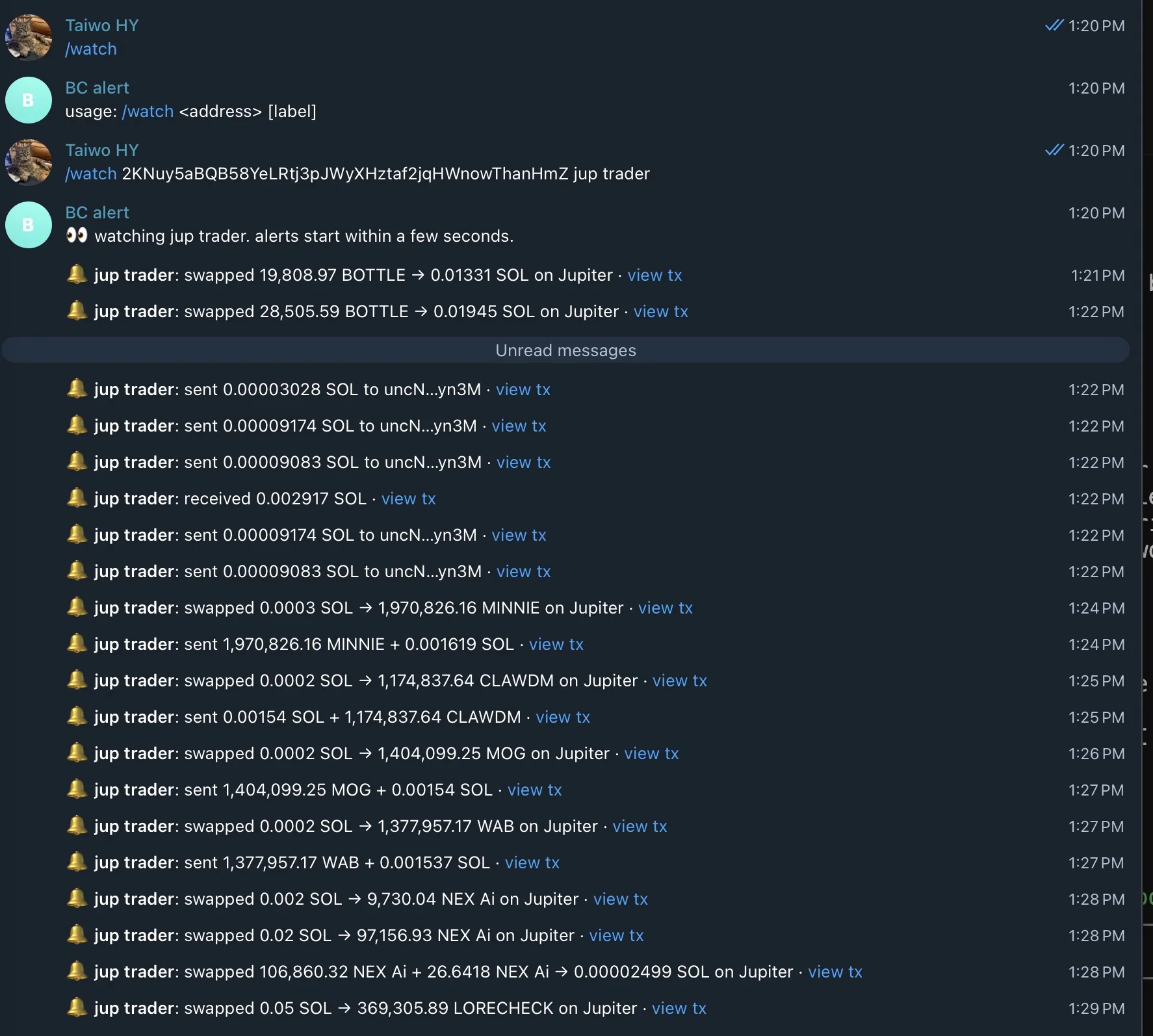Image resolution: width=1153 pixels, height=1036 pixels.
Task: Open view tx for 106,860.32 NEX Ai swap
Action: point(835,972)
